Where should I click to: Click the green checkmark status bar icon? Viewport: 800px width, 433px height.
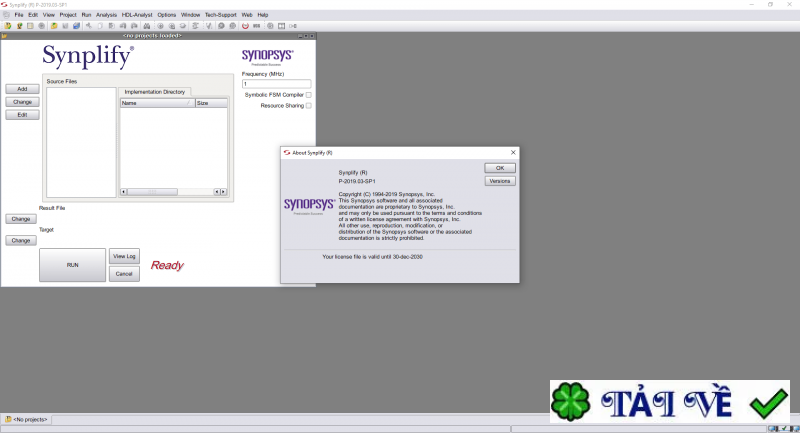point(785,428)
